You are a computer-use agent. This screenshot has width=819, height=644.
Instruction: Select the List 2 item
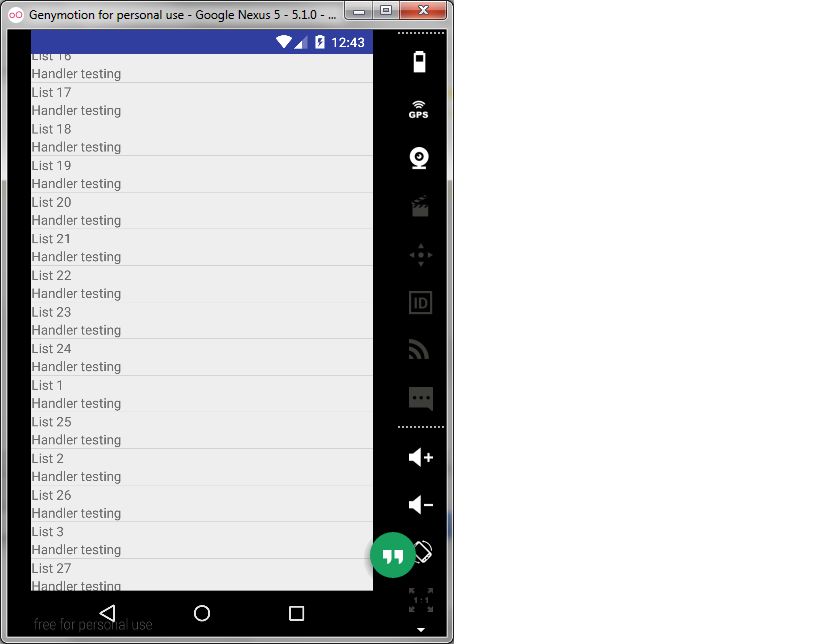pyautogui.click(x=202, y=467)
